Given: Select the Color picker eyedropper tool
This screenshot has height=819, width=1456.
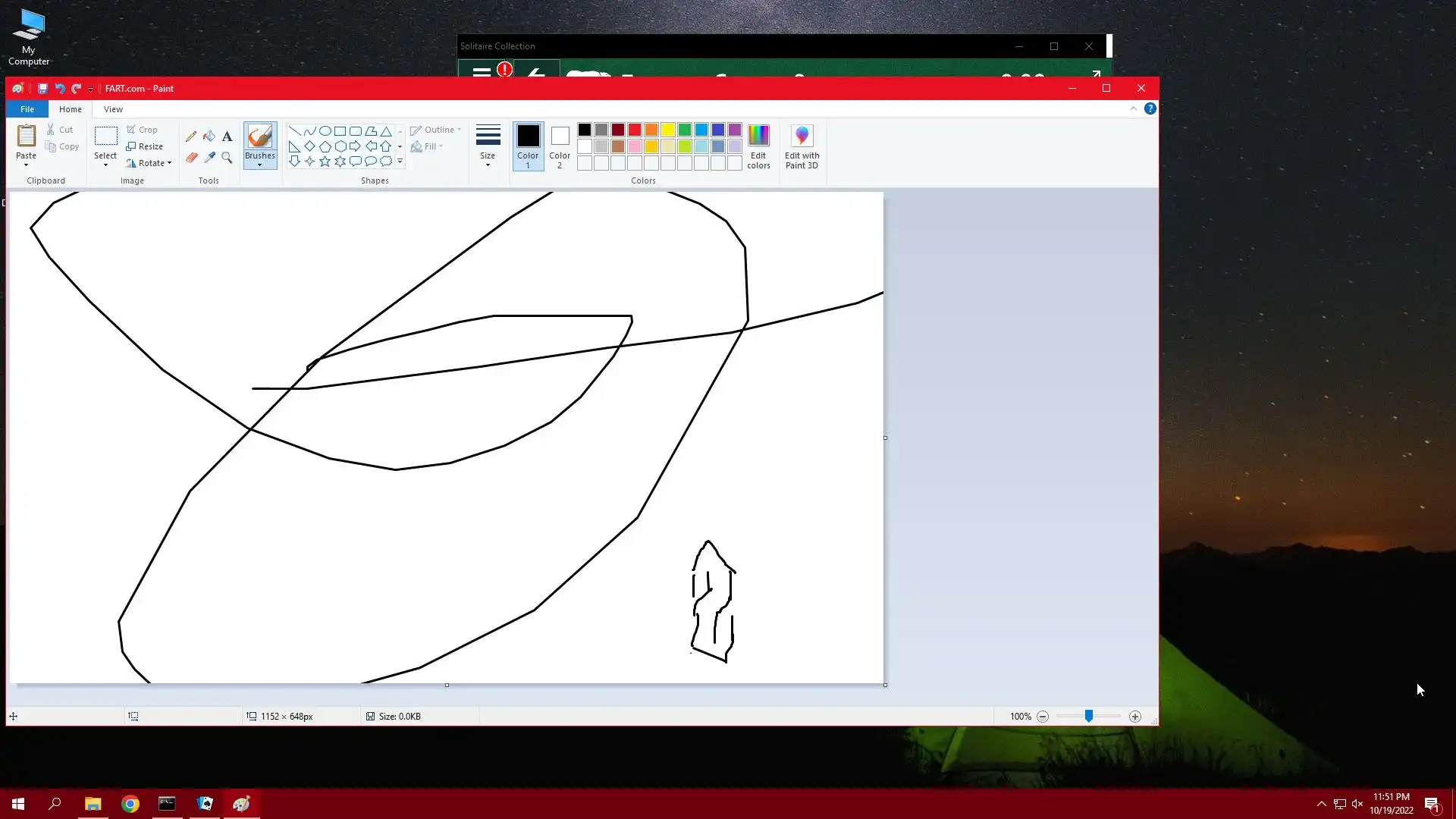Looking at the screenshot, I should tap(209, 158).
